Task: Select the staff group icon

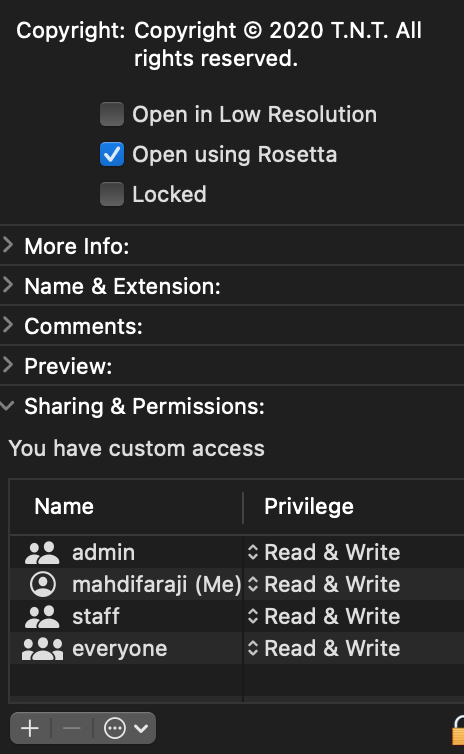Action: point(42,616)
